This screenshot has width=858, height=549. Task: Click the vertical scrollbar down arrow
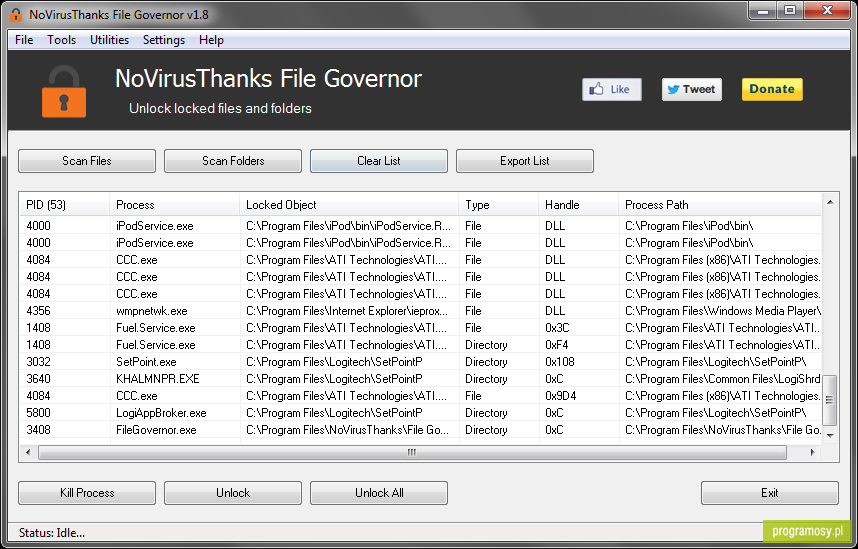[x=830, y=435]
